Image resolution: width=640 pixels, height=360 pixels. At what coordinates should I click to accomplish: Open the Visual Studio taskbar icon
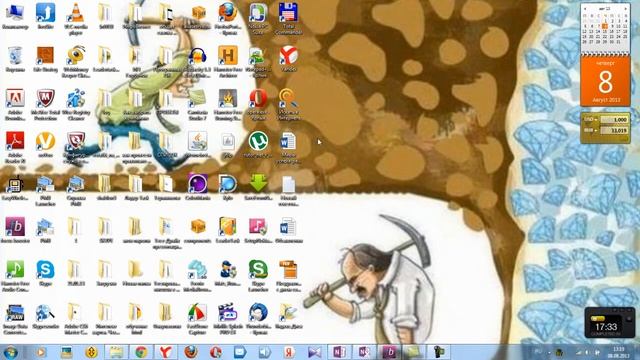[x=314, y=352]
